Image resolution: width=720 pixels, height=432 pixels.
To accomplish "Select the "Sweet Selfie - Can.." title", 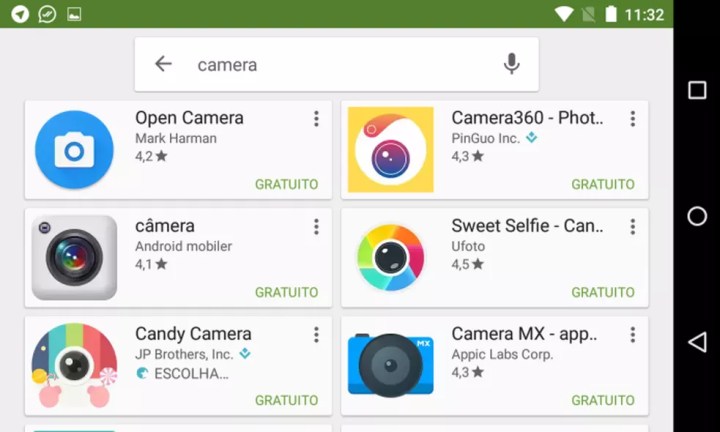I will coord(527,226).
